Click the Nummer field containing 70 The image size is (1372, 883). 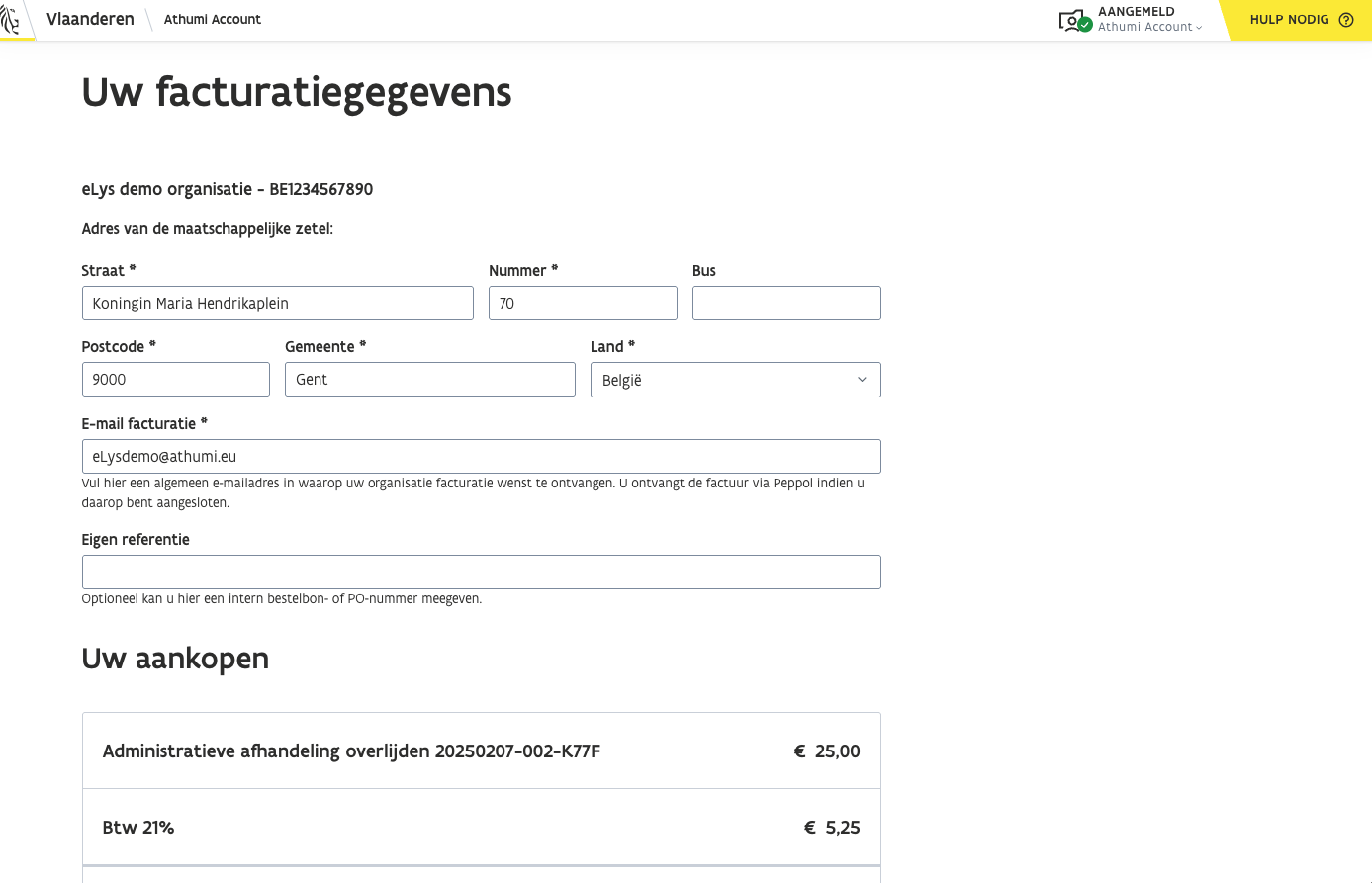[582, 304]
